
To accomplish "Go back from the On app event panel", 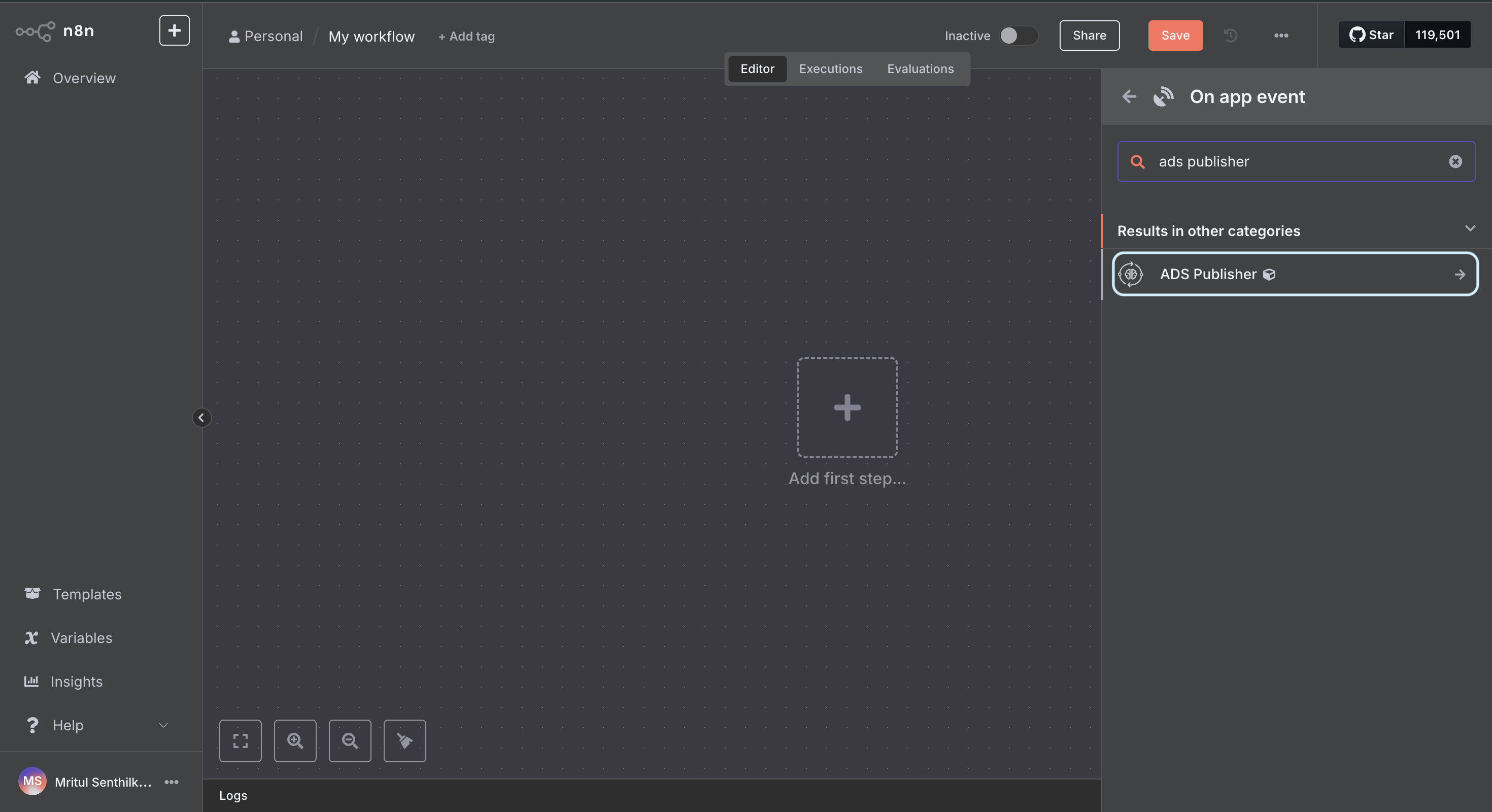I will point(1129,97).
